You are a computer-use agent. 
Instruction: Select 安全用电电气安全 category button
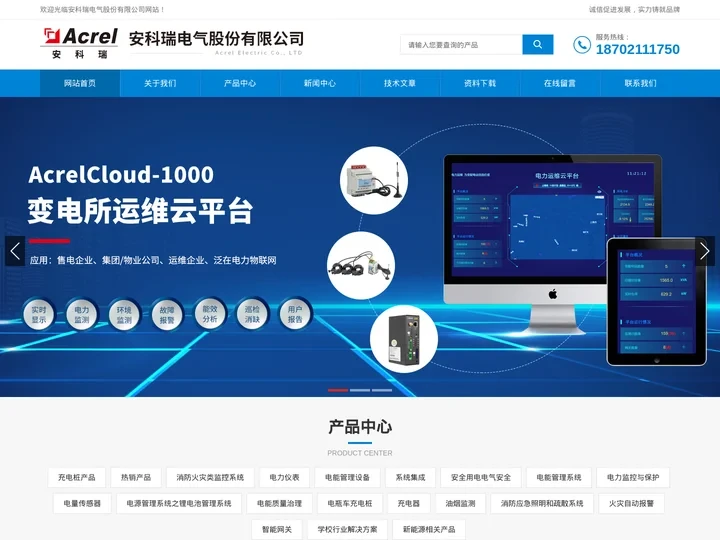[481, 478]
